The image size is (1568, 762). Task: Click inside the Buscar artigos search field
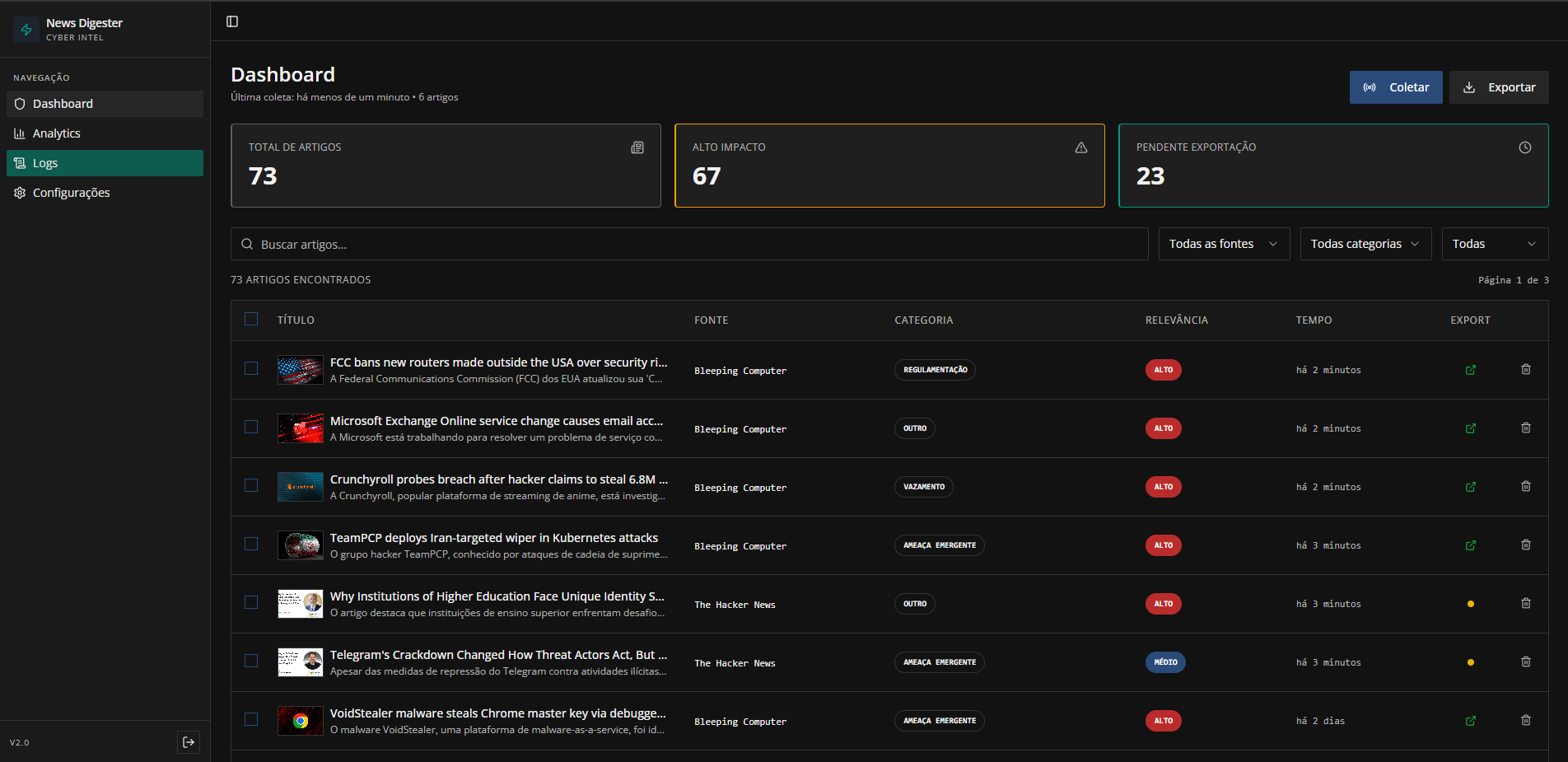coord(576,243)
